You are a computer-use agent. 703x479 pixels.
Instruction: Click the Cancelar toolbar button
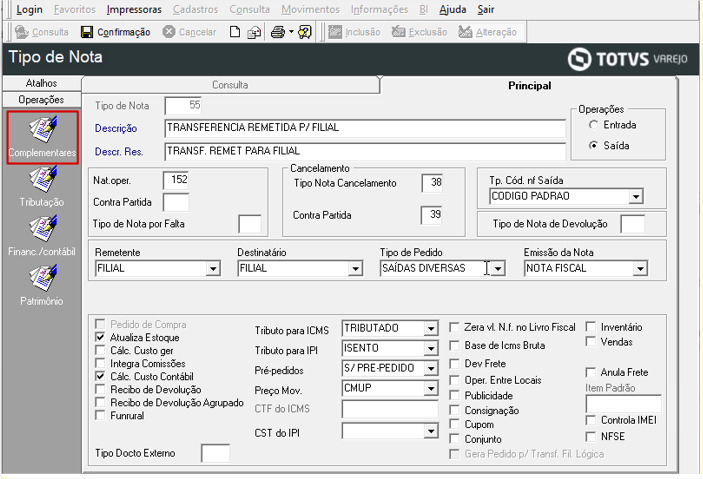pyautogui.click(x=189, y=32)
